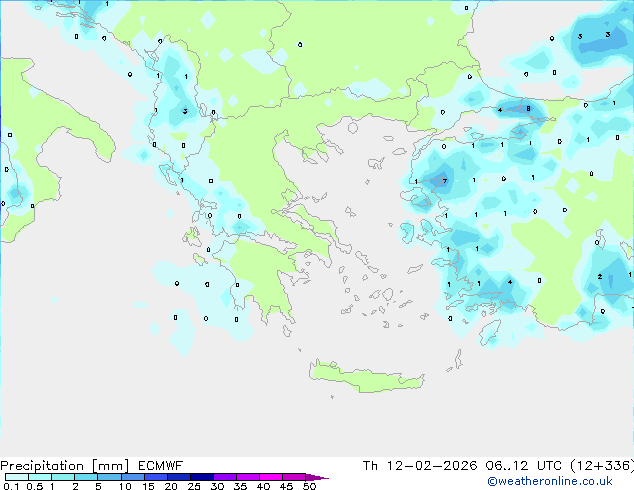Click the precipitation value '7' on map

point(445,181)
